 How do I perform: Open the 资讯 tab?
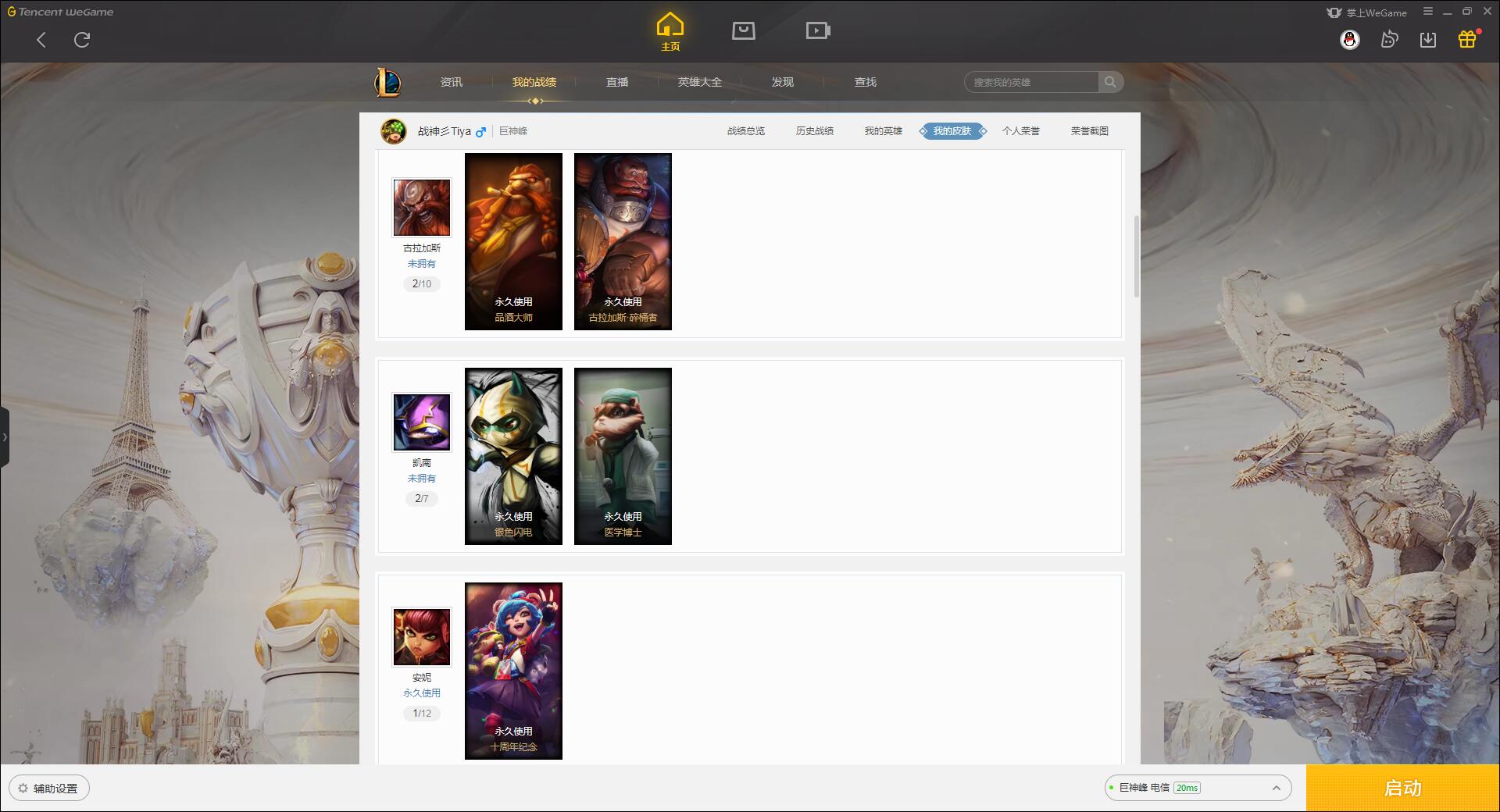click(452, 82)
